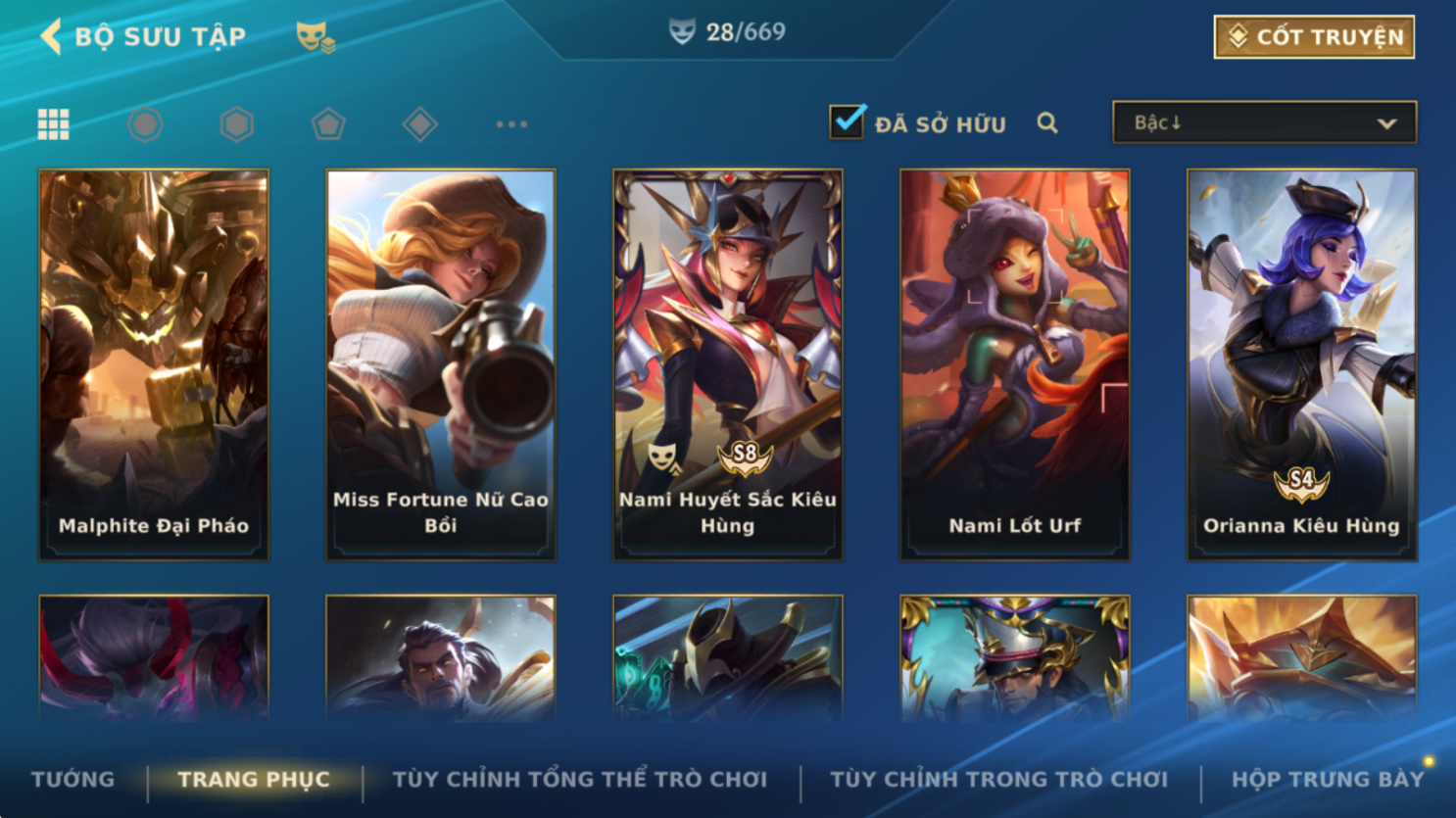Select the hexagon rarity tier filter
Screen dimensions: 1456x818
236,124
